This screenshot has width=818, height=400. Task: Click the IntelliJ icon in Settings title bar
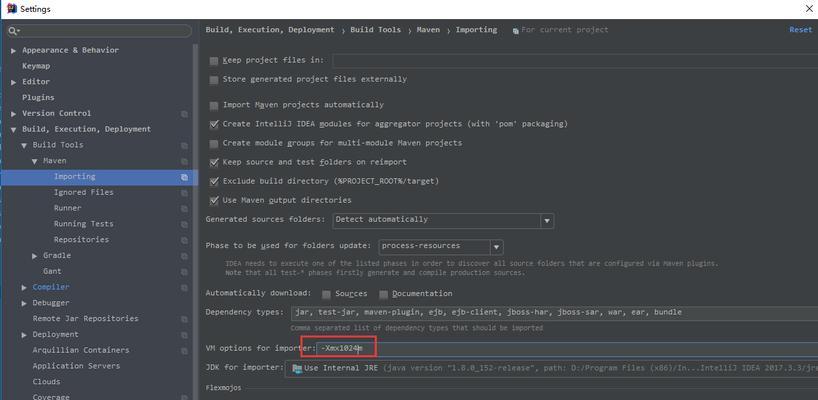click(x=11, y=8)
